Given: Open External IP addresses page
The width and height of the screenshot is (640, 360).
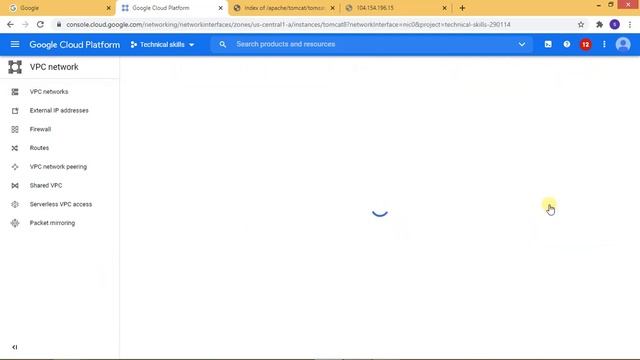Looking at the screenshot, I should 60,111.
